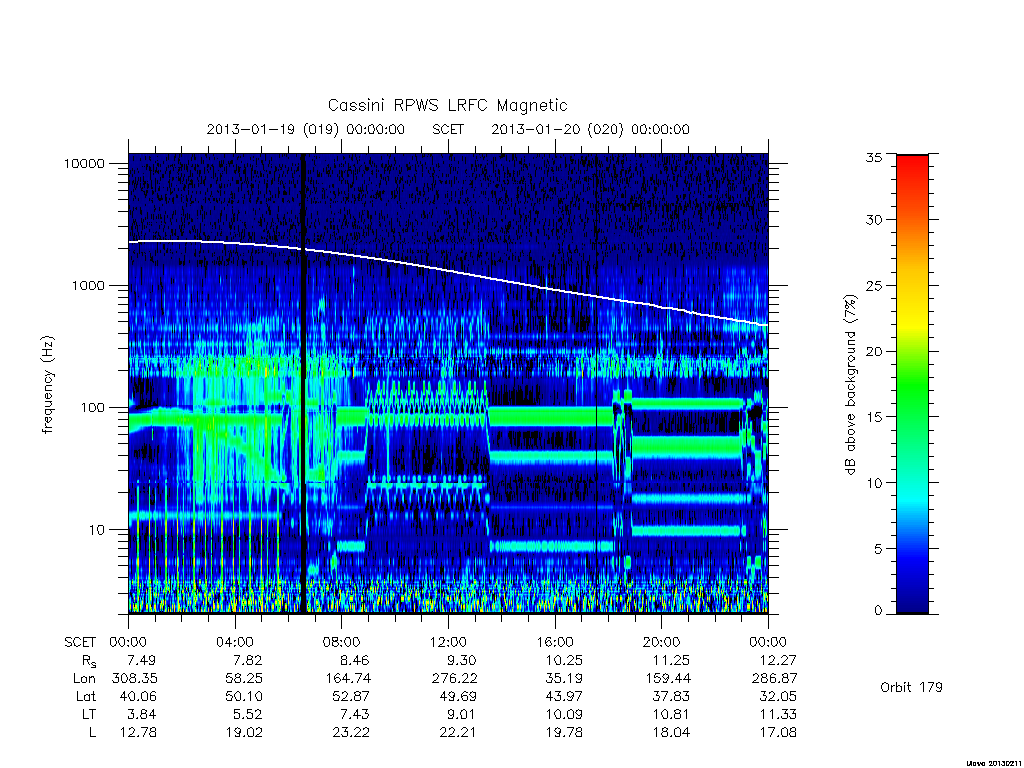1024x768 pixels.
Task: Click the 'SCET' label in the subtitle
Action: (x=448, y=129)
